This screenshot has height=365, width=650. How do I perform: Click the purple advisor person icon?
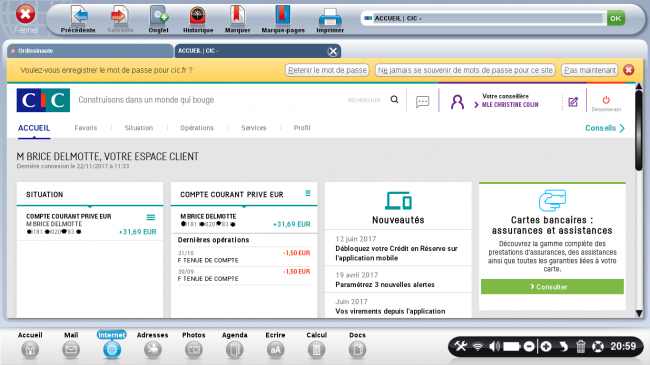tap(457, 102)
